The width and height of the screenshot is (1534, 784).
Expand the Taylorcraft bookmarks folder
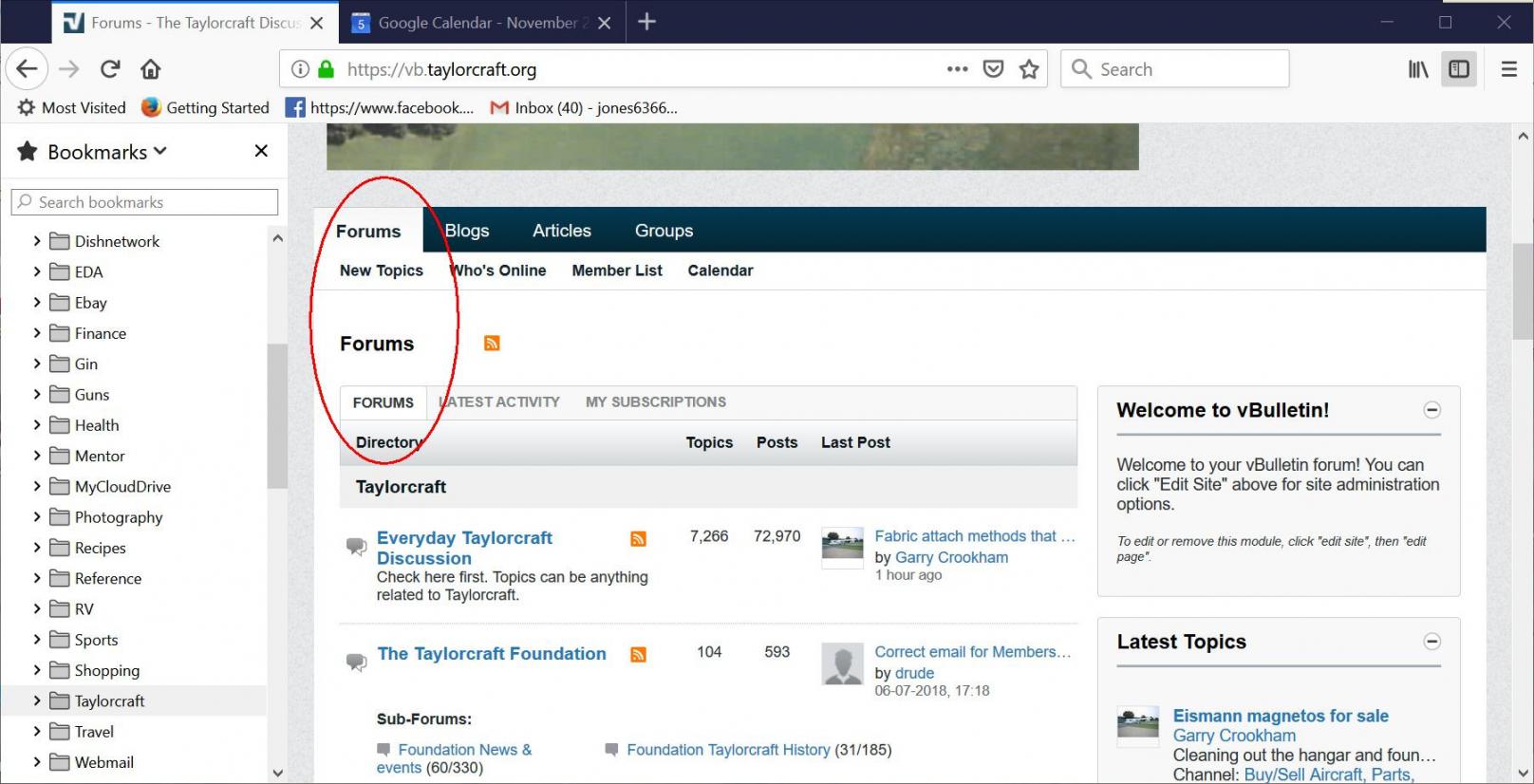37,700
